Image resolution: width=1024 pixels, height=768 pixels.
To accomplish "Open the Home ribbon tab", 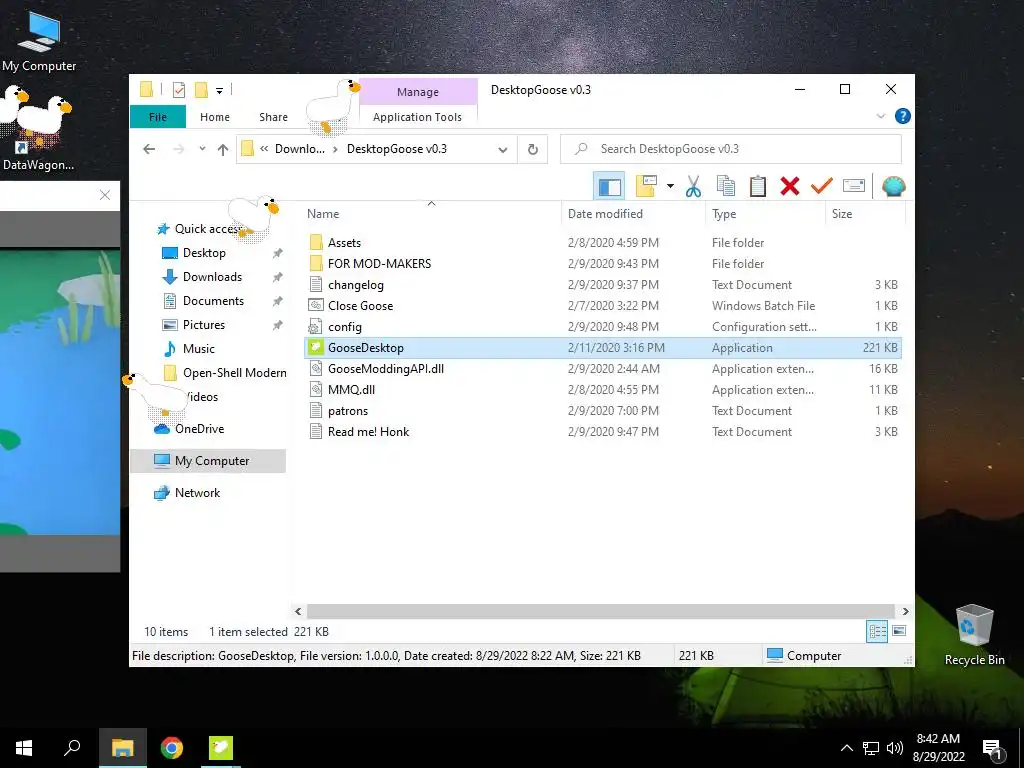I will click(215, 117).
